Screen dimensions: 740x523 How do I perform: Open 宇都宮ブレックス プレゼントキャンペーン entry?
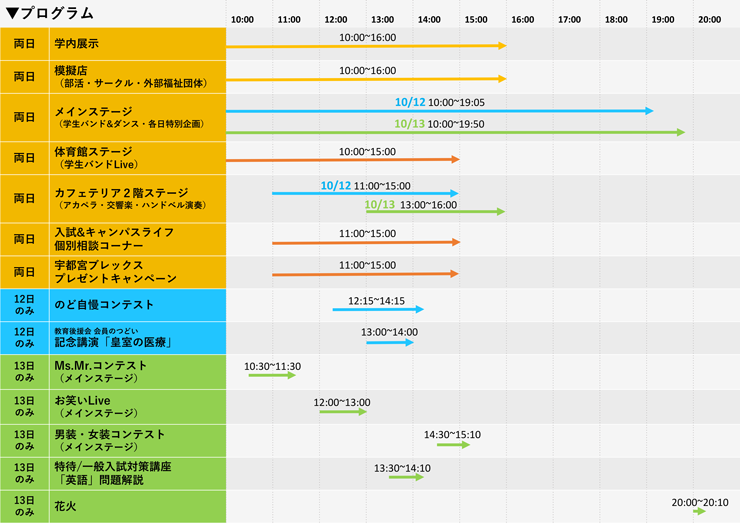click(115, 272)
